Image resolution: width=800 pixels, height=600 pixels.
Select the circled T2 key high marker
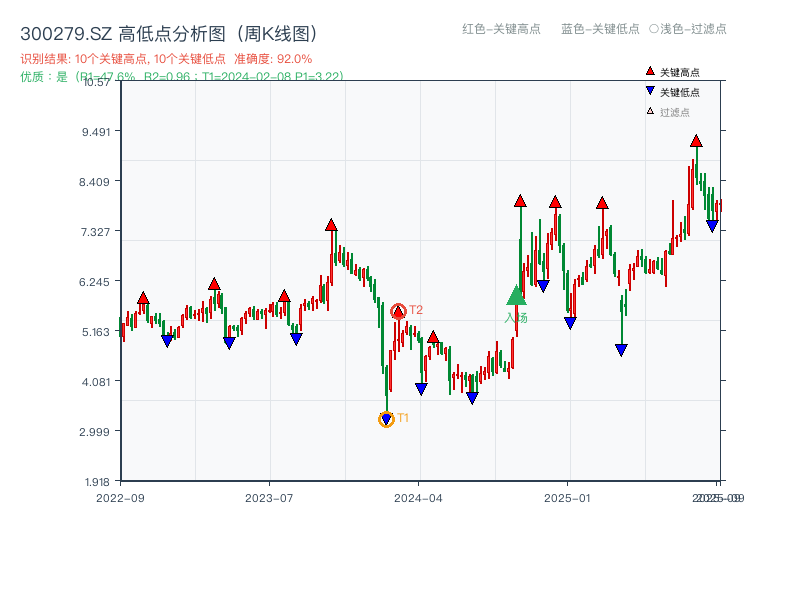click(x=398, y=311)
